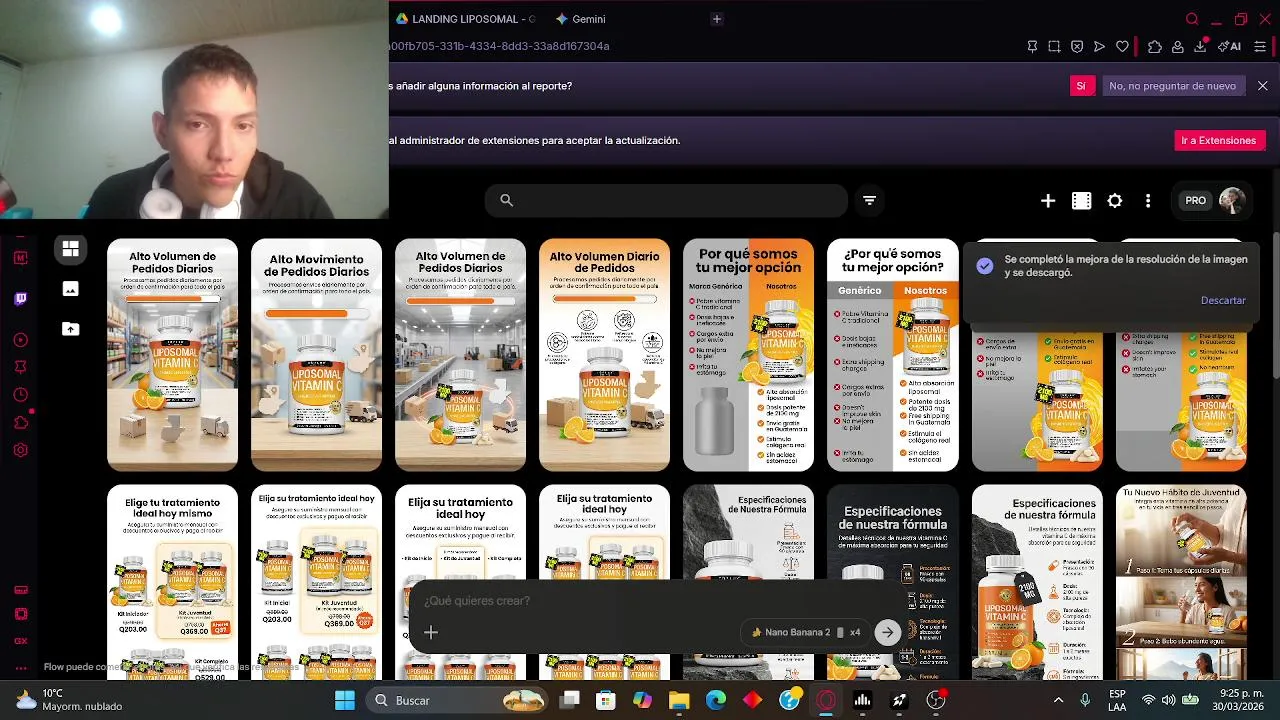This screenshot has height=720, width=1280.
Task: Open the Por qué somos tu mejor opción thumbnail
Action: coord(748,355)
